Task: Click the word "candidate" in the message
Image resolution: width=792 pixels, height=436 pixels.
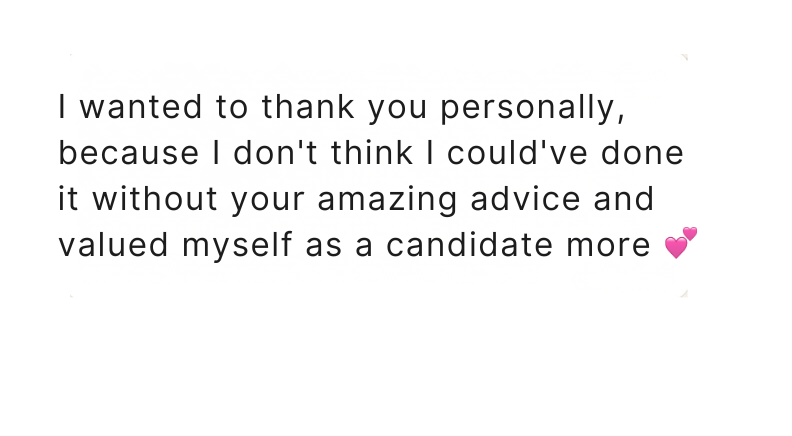Action: (470, 245)
